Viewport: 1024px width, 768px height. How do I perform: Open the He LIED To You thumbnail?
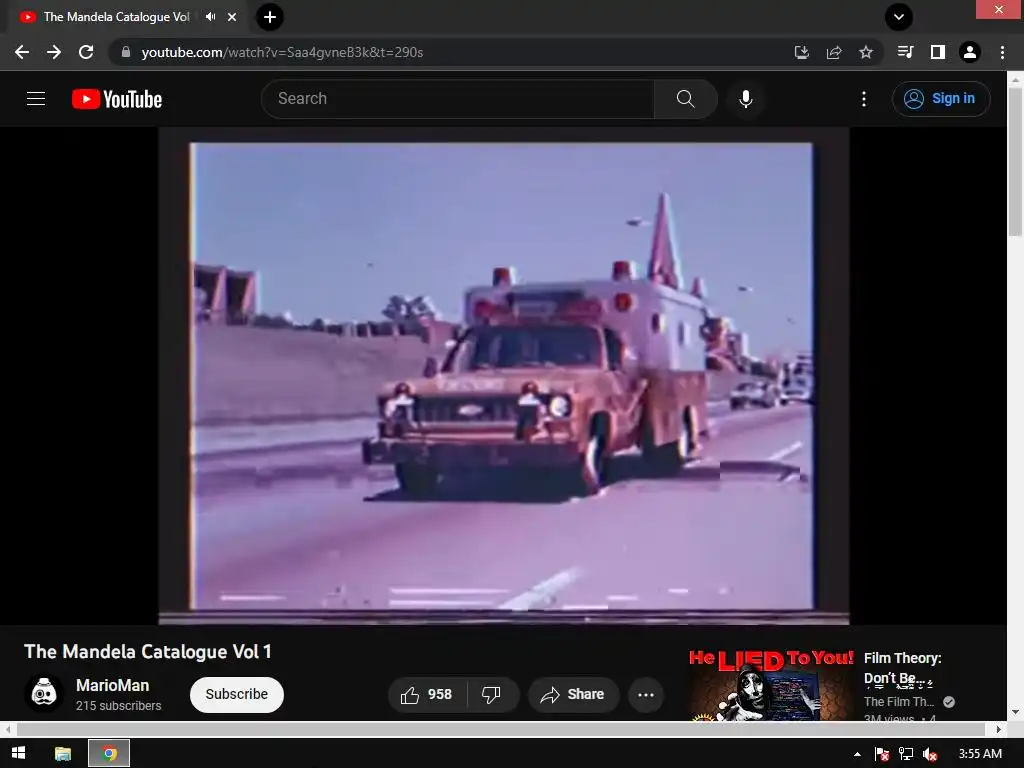click(x=771, y=684)
